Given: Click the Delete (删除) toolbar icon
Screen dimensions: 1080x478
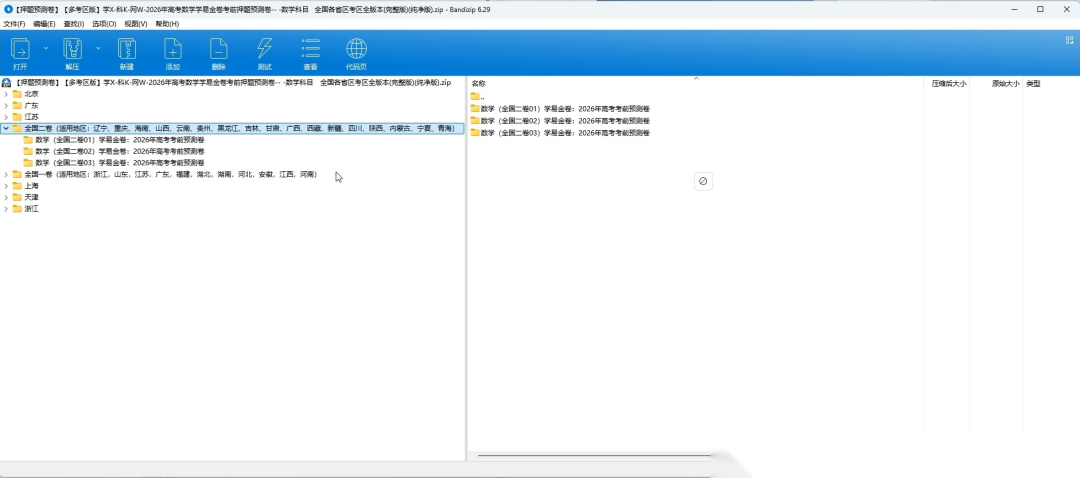Looking at the screenshot, I should point(218,49).
